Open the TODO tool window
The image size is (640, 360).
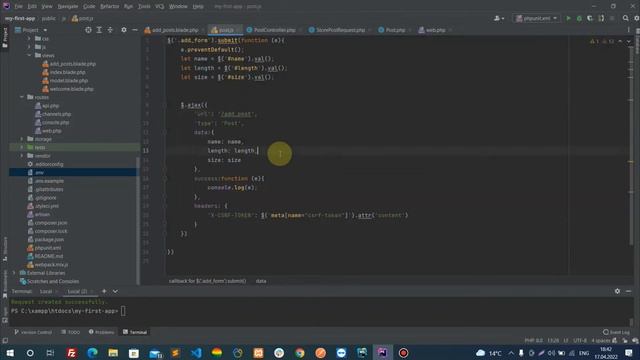(x=71, y=332)
